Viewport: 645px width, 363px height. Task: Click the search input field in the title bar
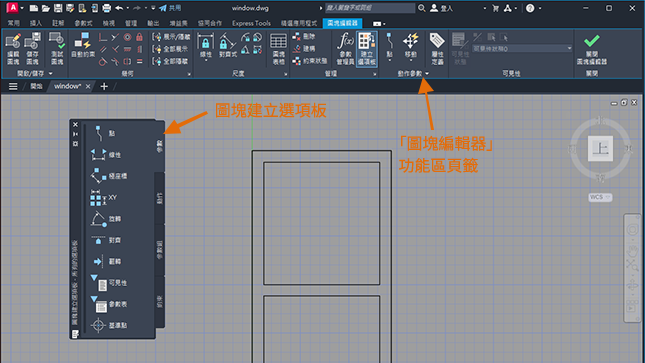pos(369,8)
